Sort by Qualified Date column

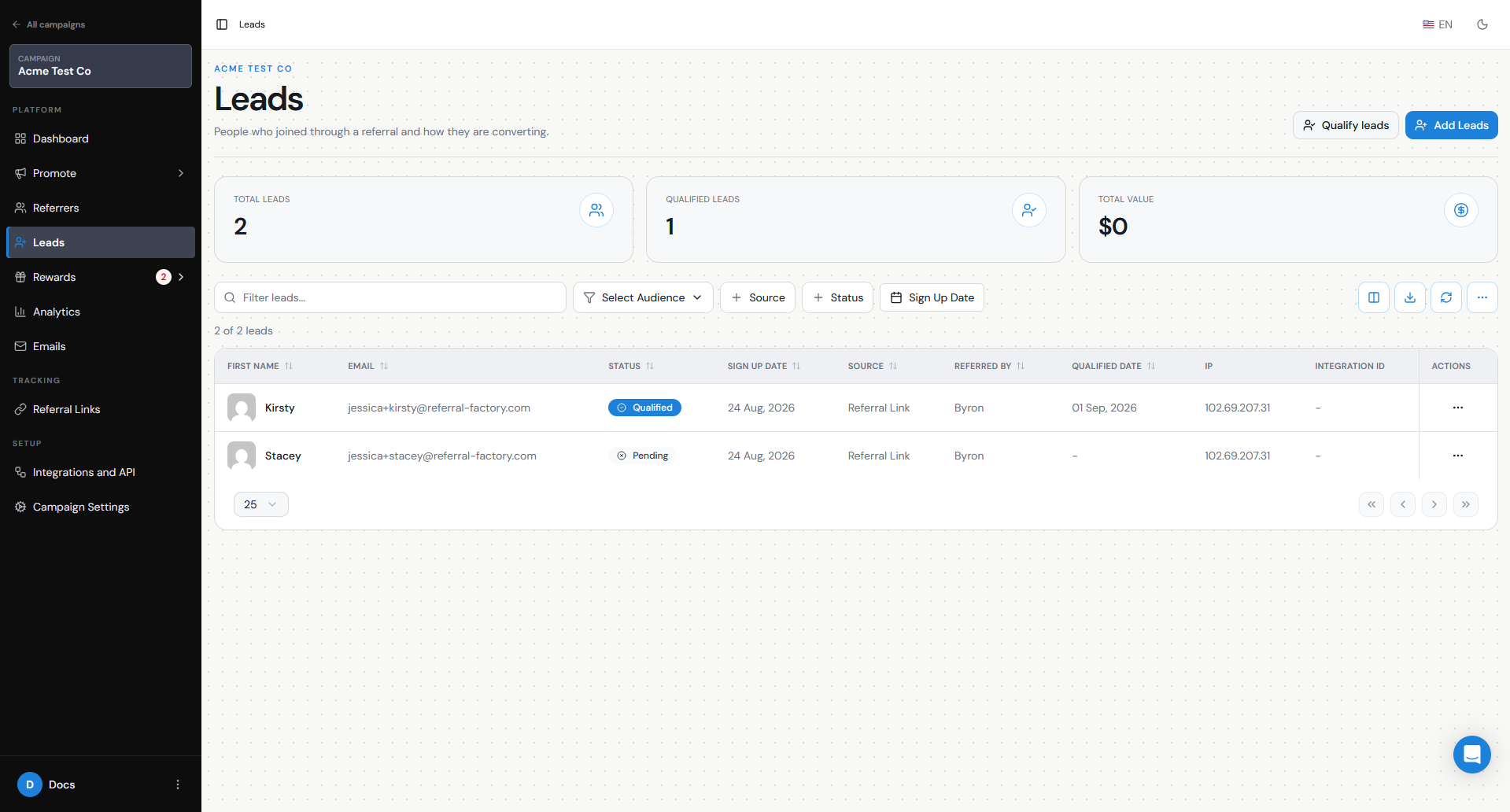[x=1113, y=366]
